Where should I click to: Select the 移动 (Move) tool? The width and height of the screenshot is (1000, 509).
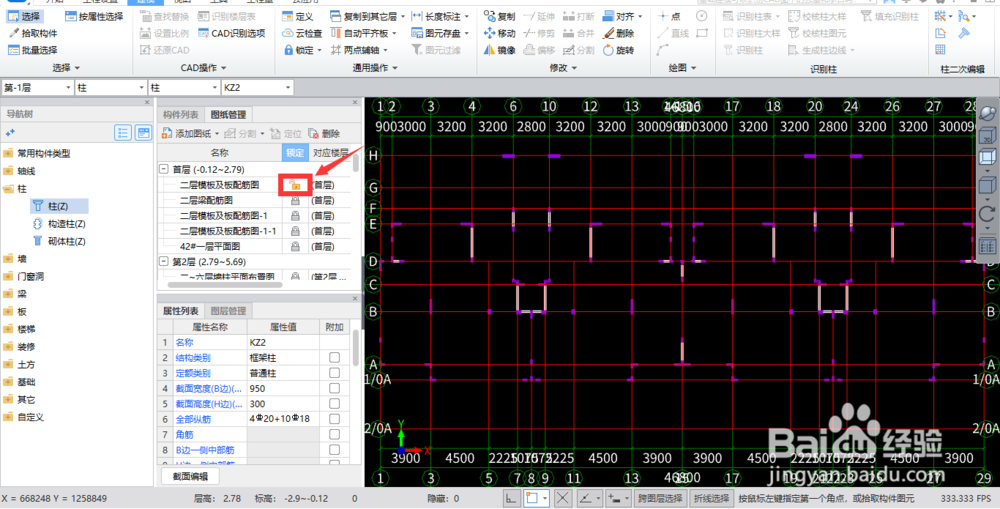click(x=499, y=33)
